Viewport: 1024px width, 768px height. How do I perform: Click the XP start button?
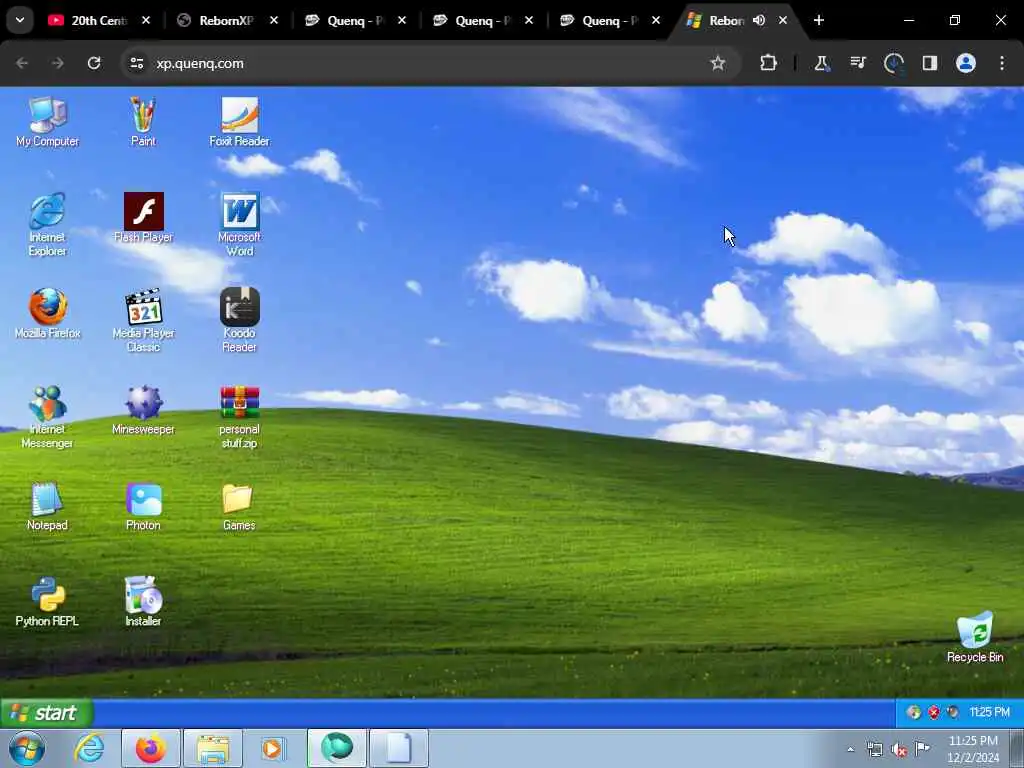(x=46, y=712)
